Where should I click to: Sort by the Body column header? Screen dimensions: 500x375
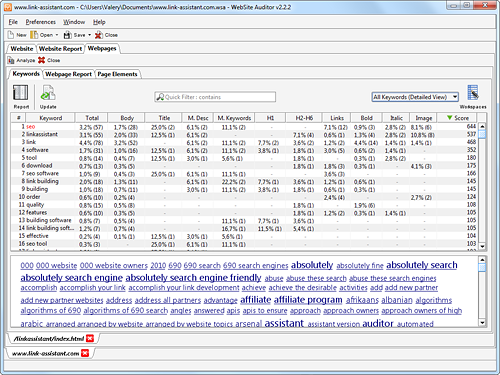click(x=127, y=118)
